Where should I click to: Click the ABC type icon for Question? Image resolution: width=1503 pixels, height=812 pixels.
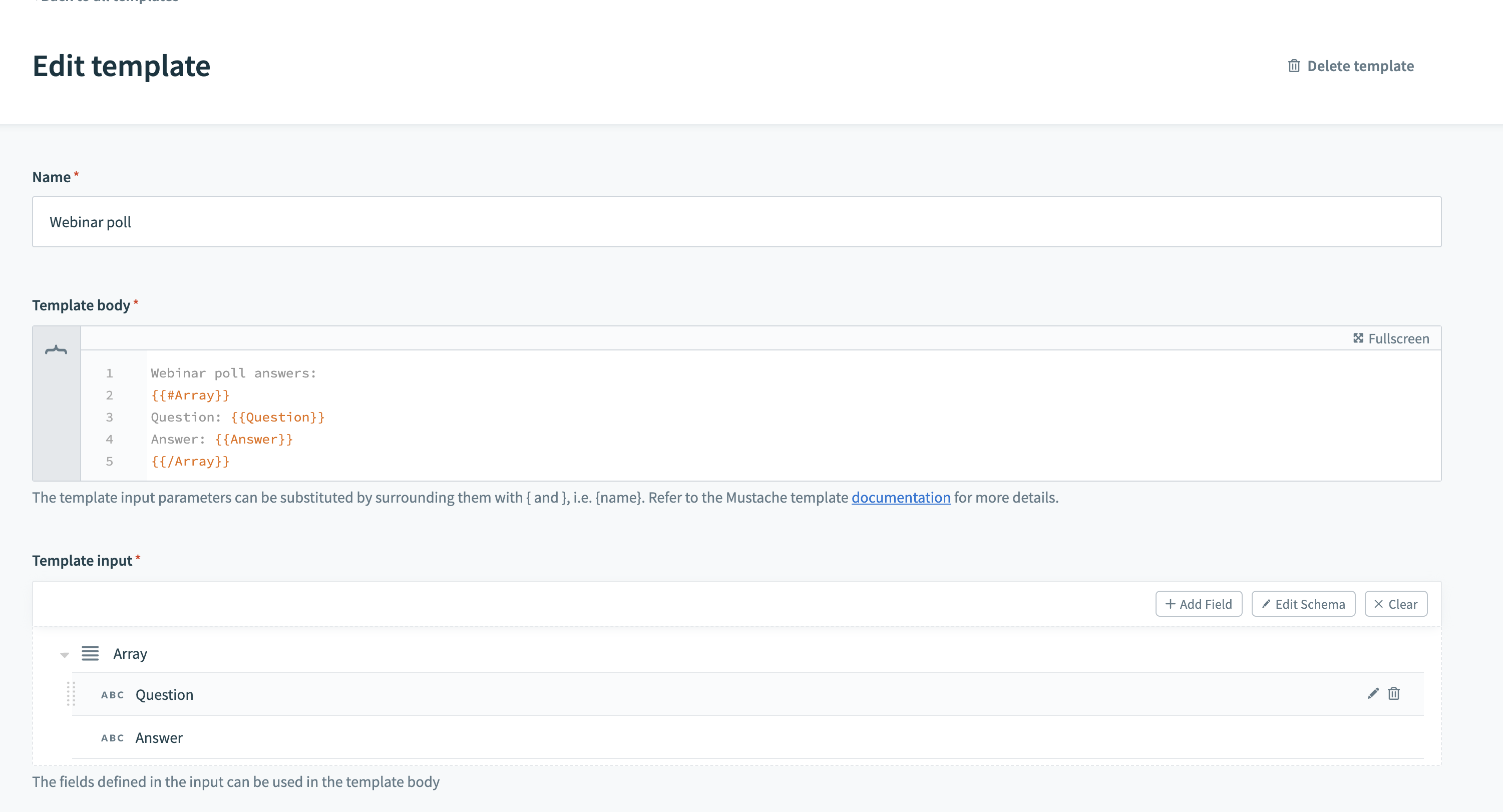[112, 695]
